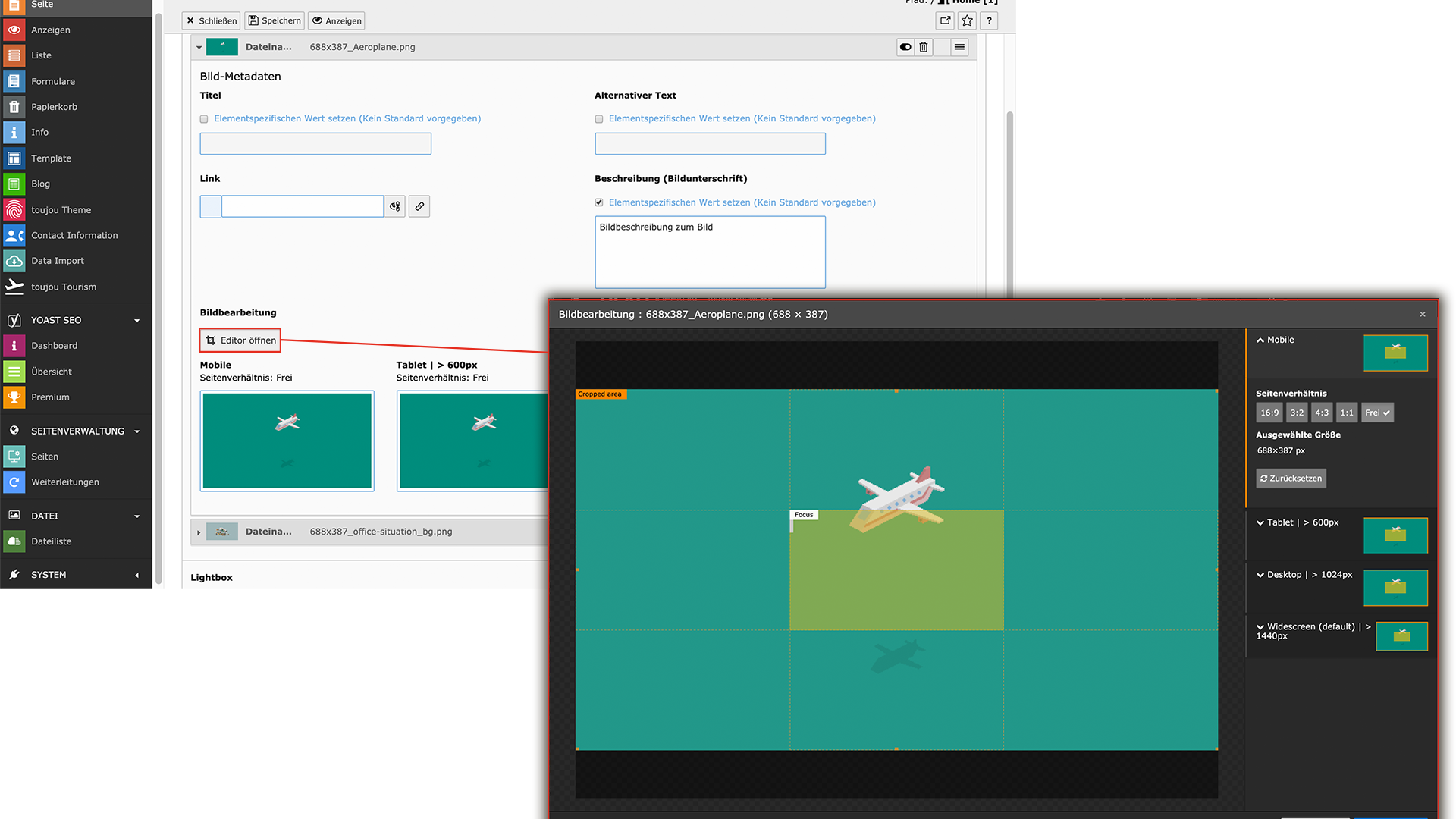This screenshot has width=1456, height=819.
Task: Open the help question mark icon
Action: click(989, 20)
